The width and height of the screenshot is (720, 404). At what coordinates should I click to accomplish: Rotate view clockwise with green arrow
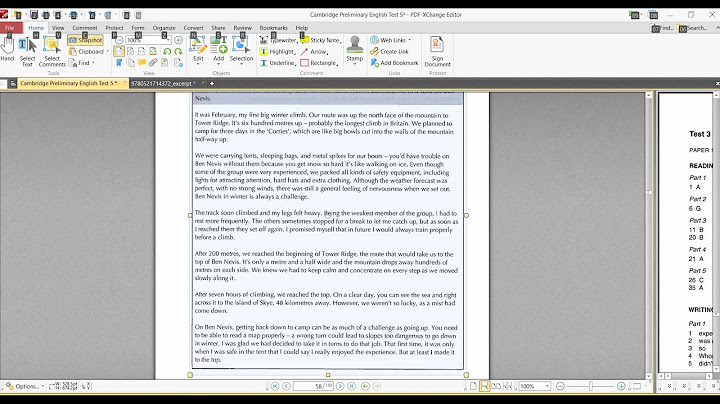(178, 51)
